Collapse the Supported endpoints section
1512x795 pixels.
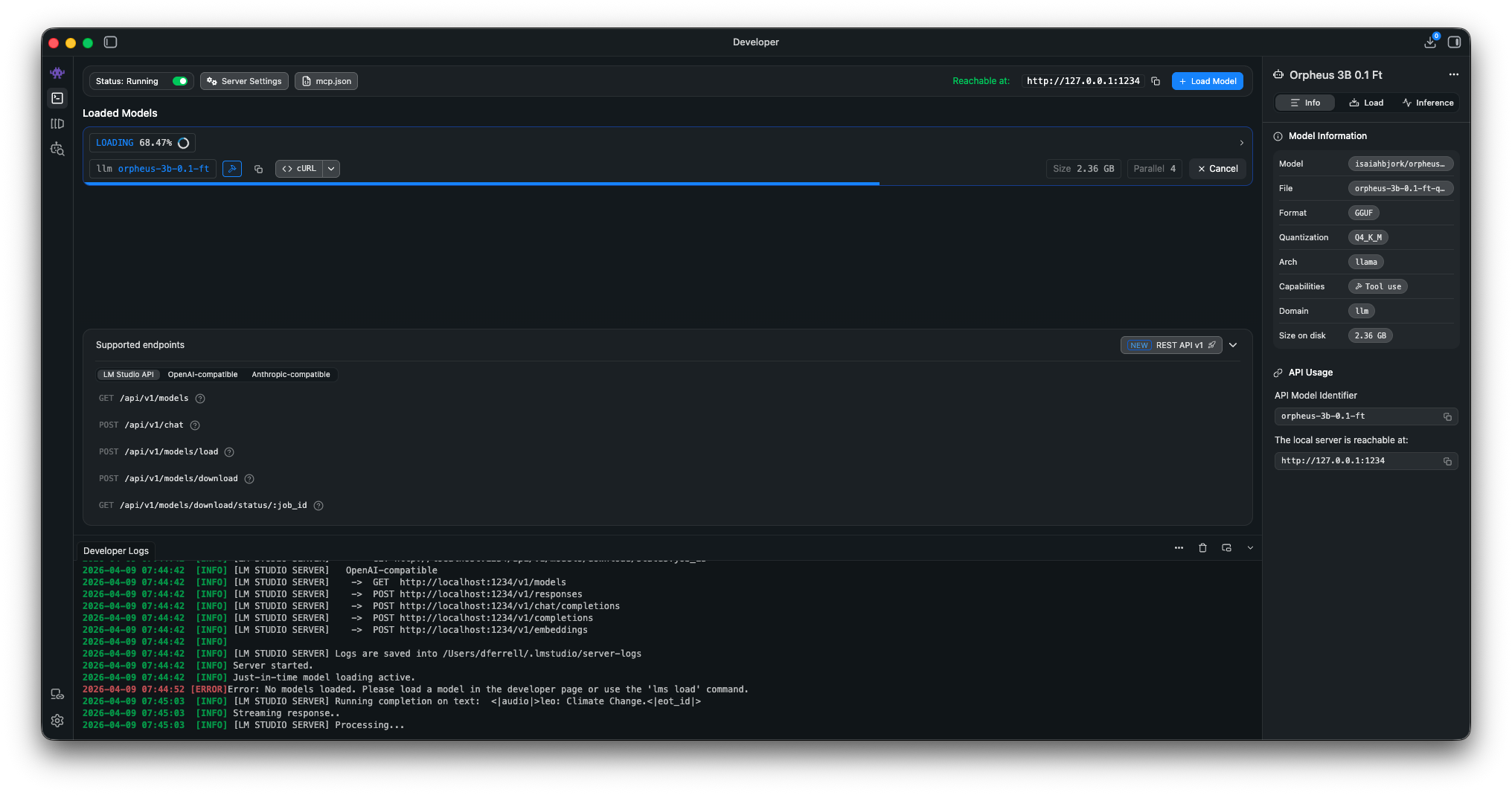click(x=1233, y=345)
